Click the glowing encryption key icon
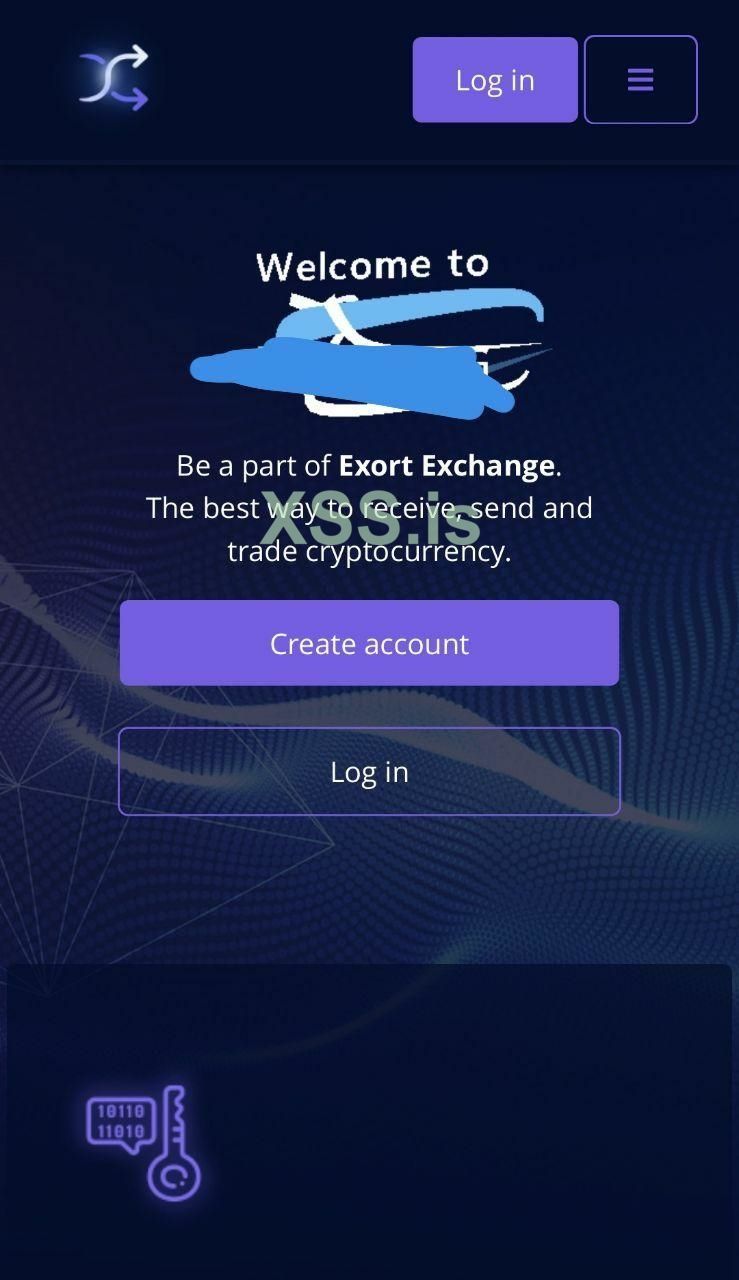Screen dimensions: 739x1280 pyautogui.click(x=144, y=1143)
